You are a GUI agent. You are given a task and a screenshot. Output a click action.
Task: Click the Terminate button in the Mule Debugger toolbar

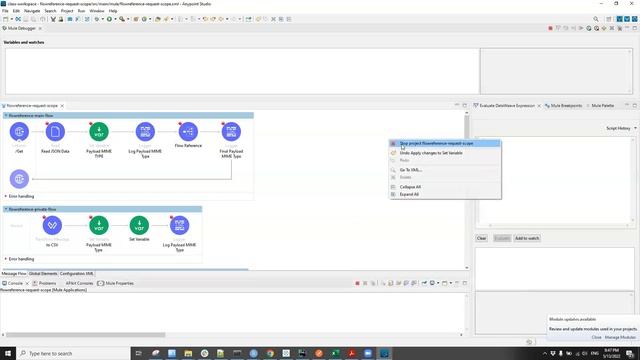550,28
